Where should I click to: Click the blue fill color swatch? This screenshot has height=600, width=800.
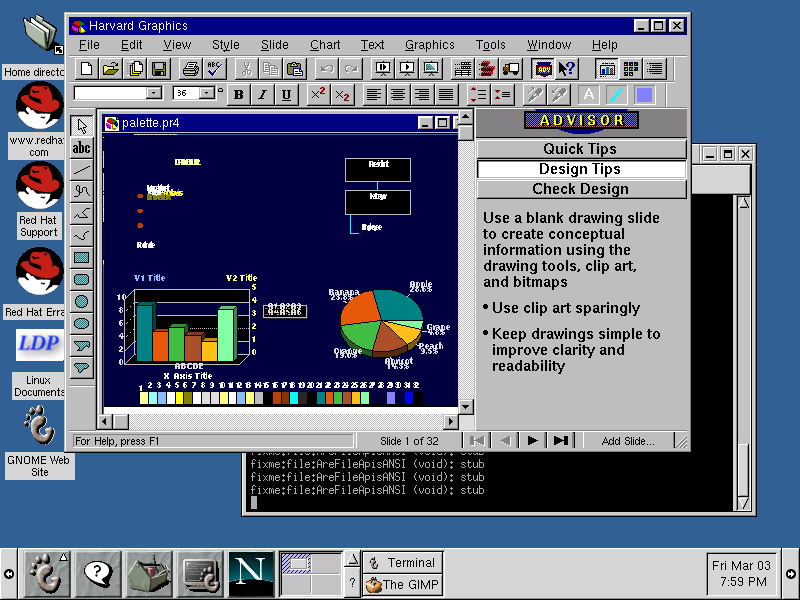(x=644, y=95)
